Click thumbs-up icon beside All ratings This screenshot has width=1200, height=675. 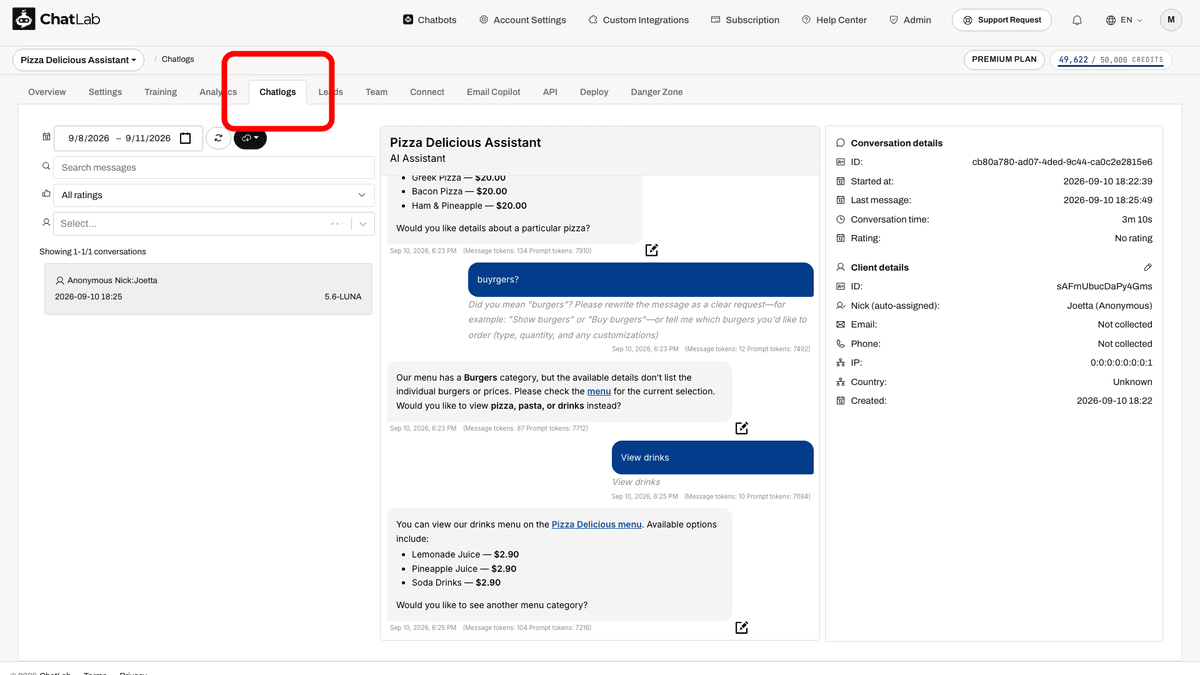pos(46,194)
